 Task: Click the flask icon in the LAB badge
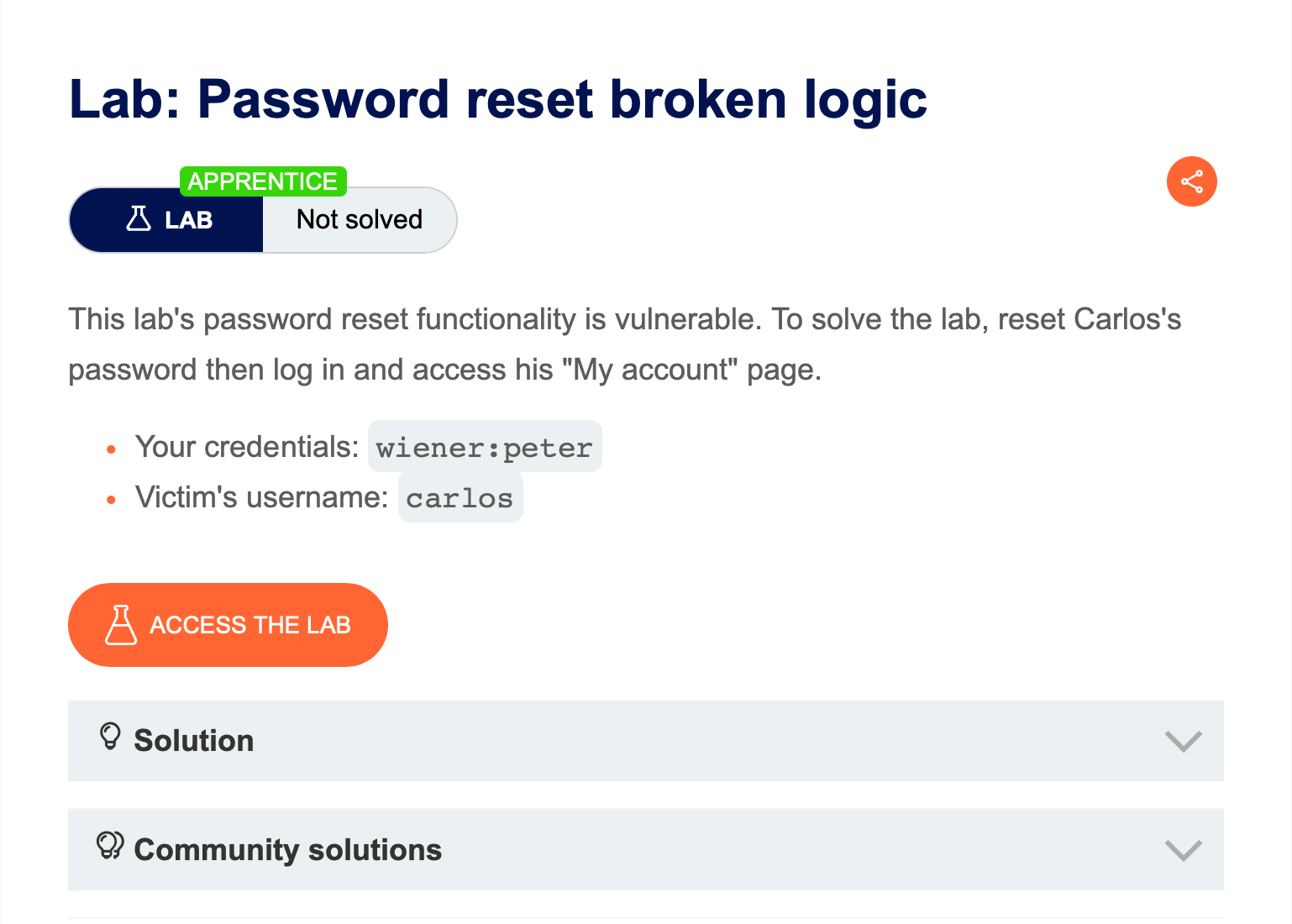point(139,219)
